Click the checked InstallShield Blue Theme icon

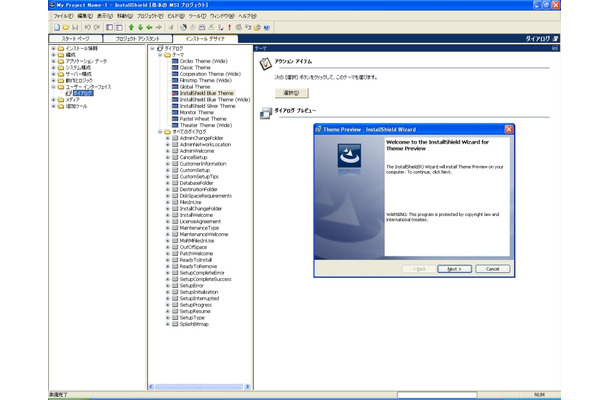(x=175, y=93)
